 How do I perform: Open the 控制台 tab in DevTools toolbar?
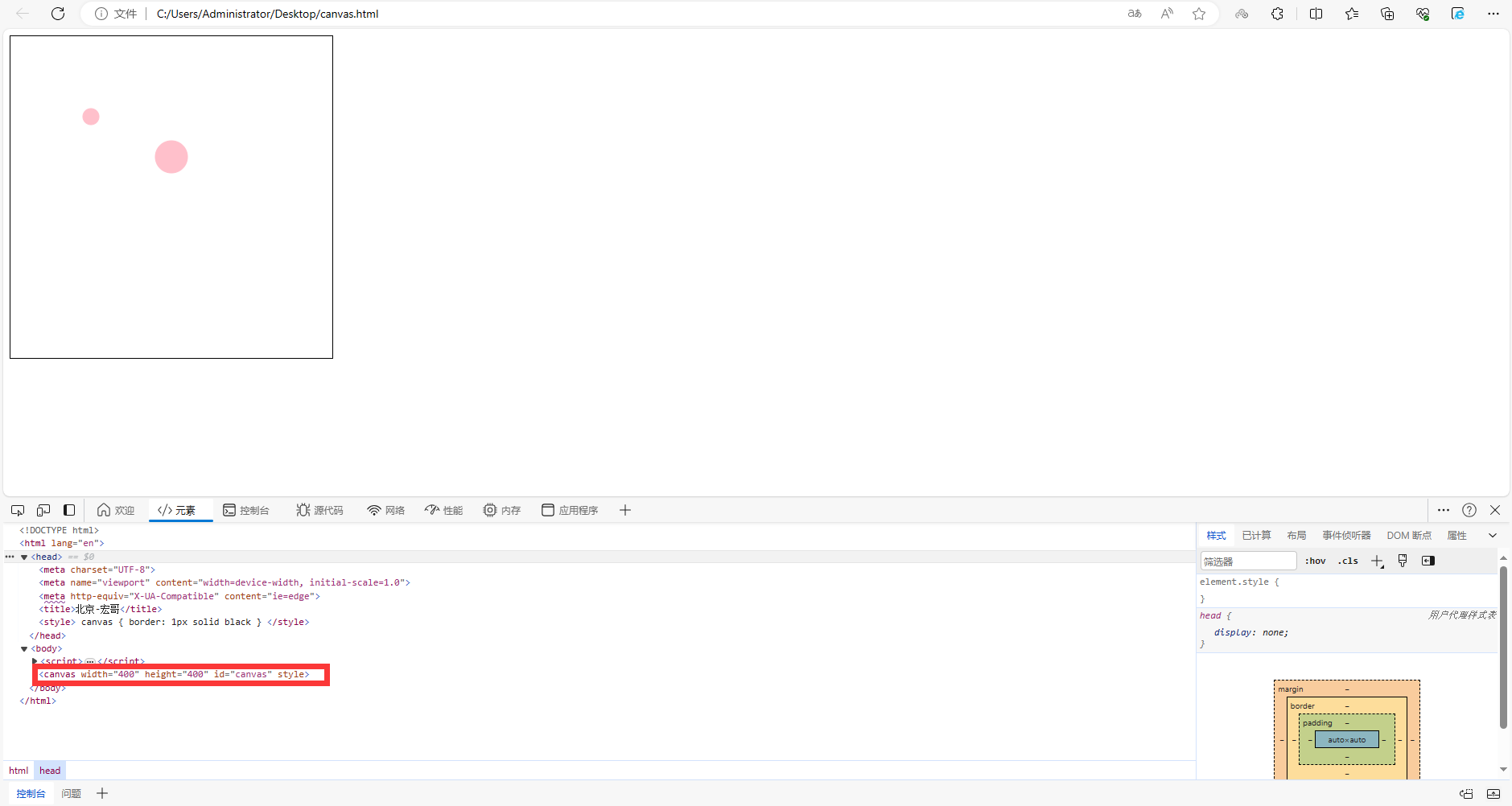[x=246, y=510]
